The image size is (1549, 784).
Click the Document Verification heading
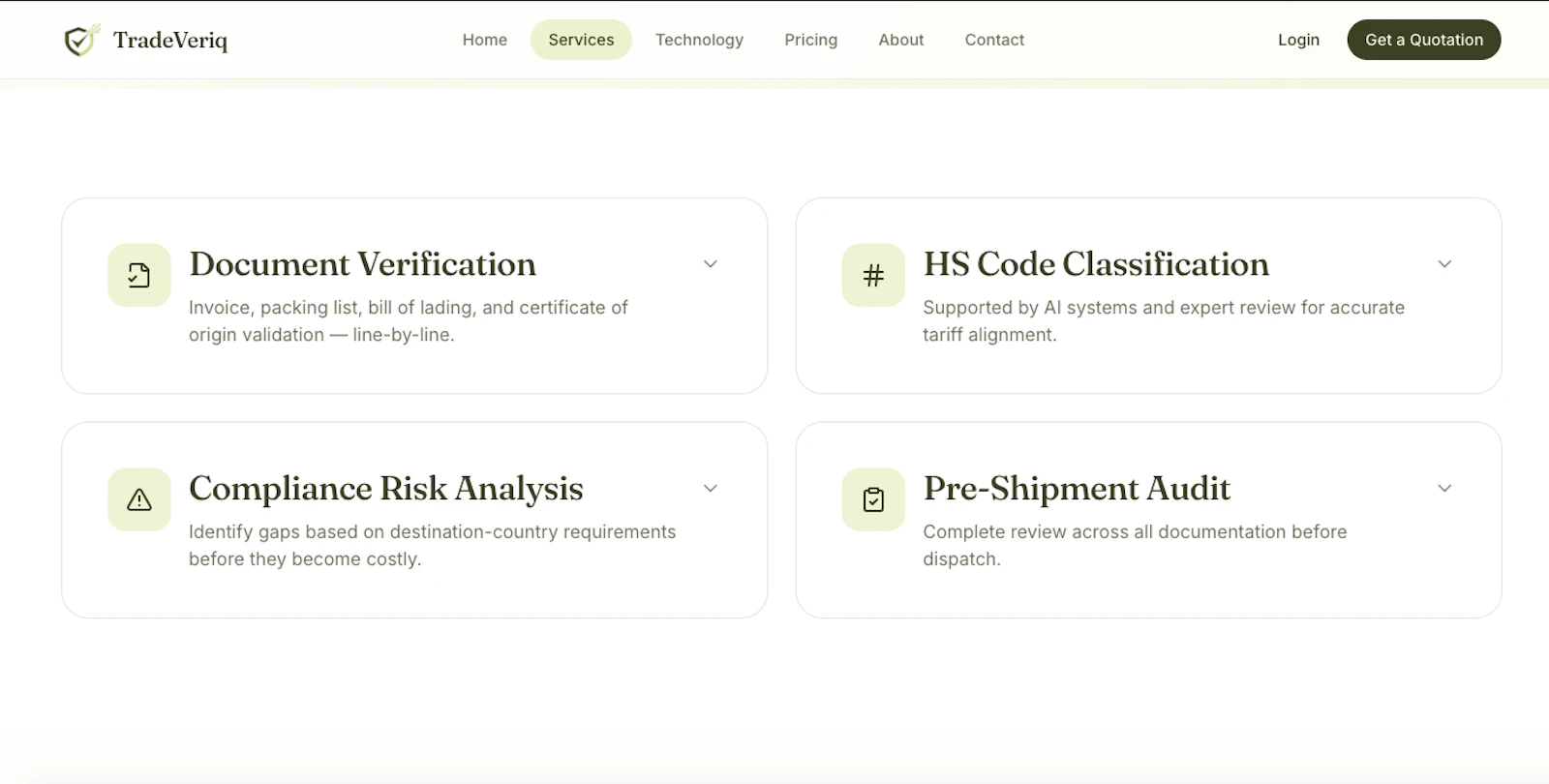[363, 264]
